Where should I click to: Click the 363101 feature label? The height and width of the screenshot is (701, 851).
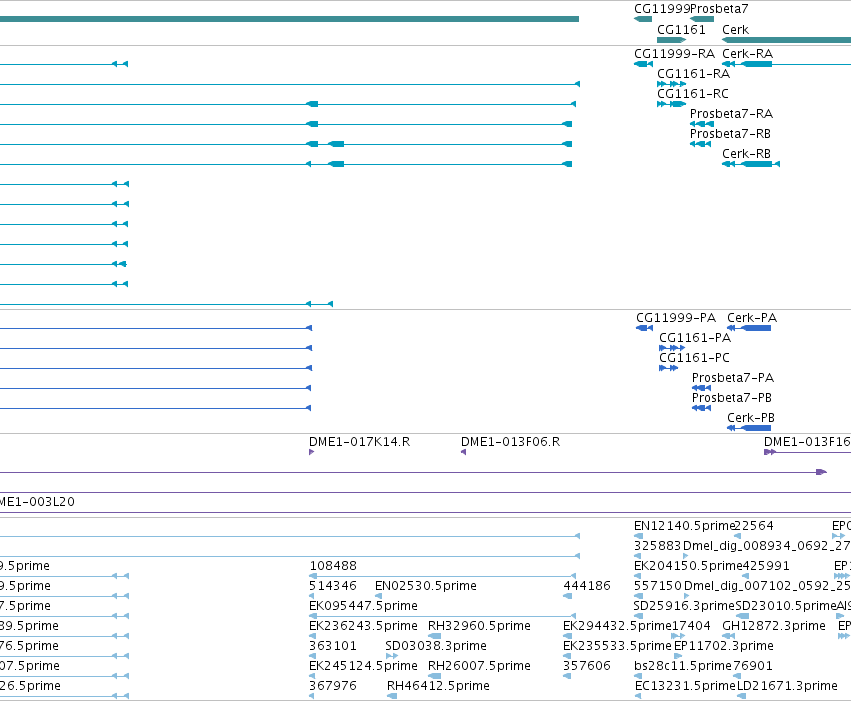(333, 646)
